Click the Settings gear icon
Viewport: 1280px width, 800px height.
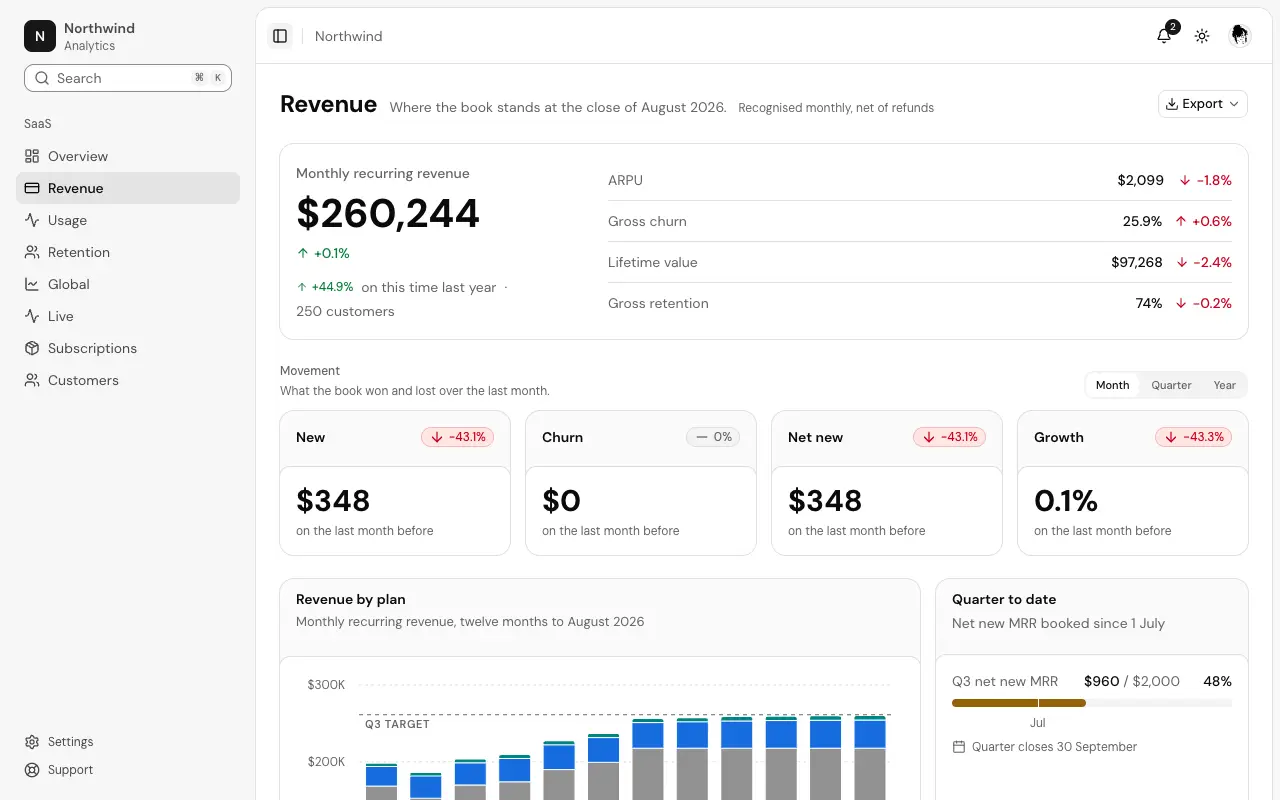32,742
